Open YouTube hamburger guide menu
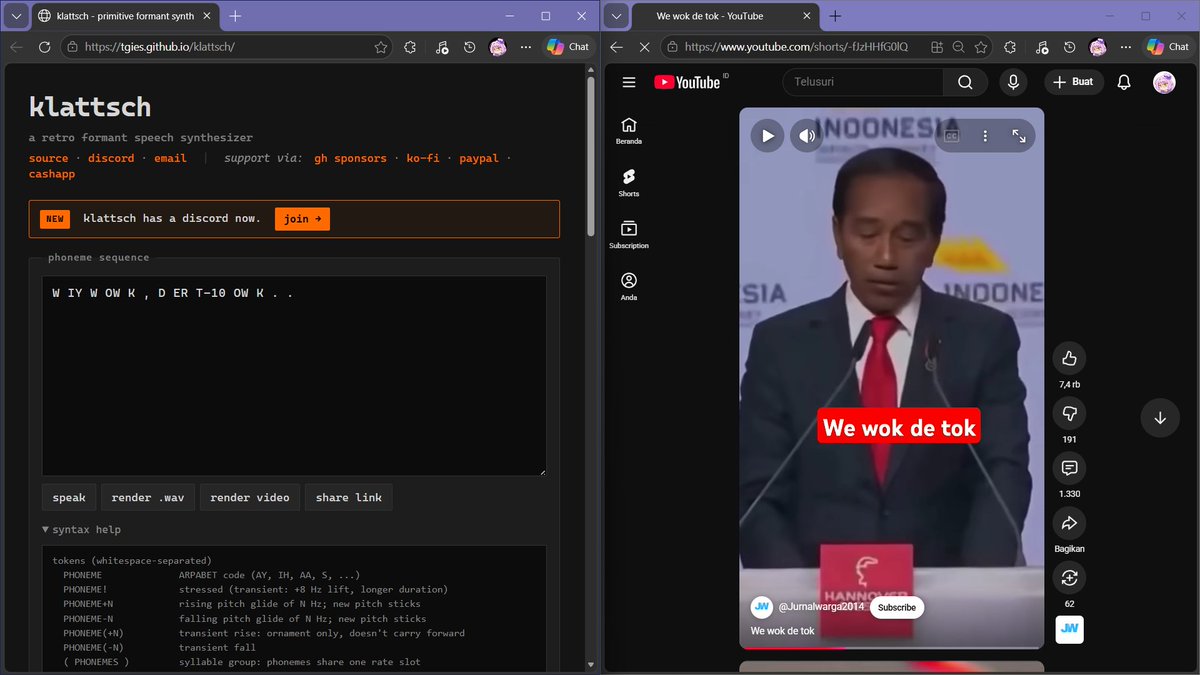The height and width of the screenshot is (675, 1200). 629,82
